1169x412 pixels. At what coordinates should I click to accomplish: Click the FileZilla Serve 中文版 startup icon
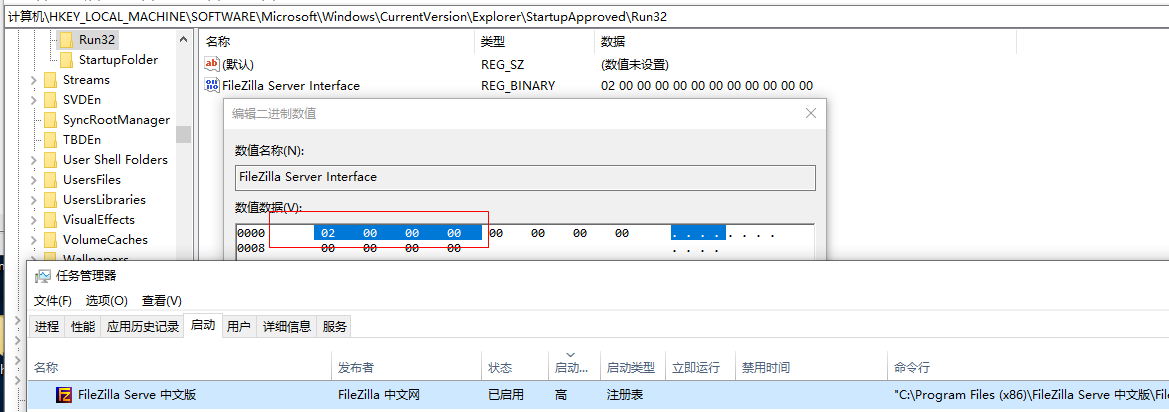point(64,395)
